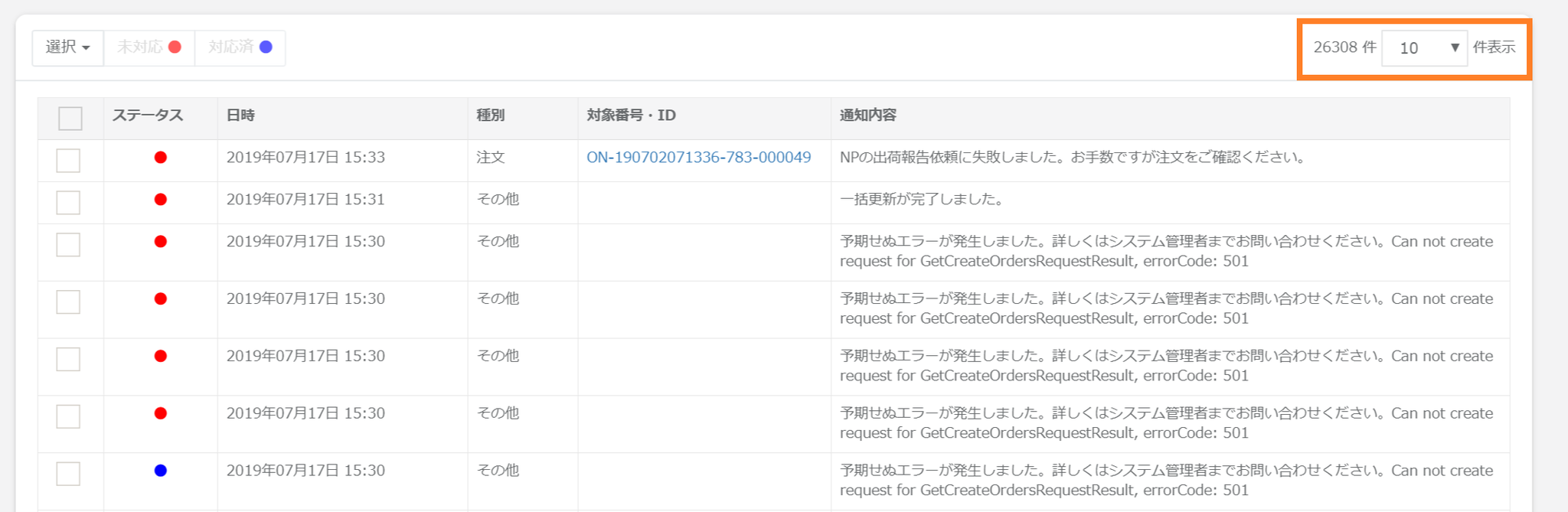Click the 通知内容 column header
Screen dimensions: 1568x512
coord(867,116)
